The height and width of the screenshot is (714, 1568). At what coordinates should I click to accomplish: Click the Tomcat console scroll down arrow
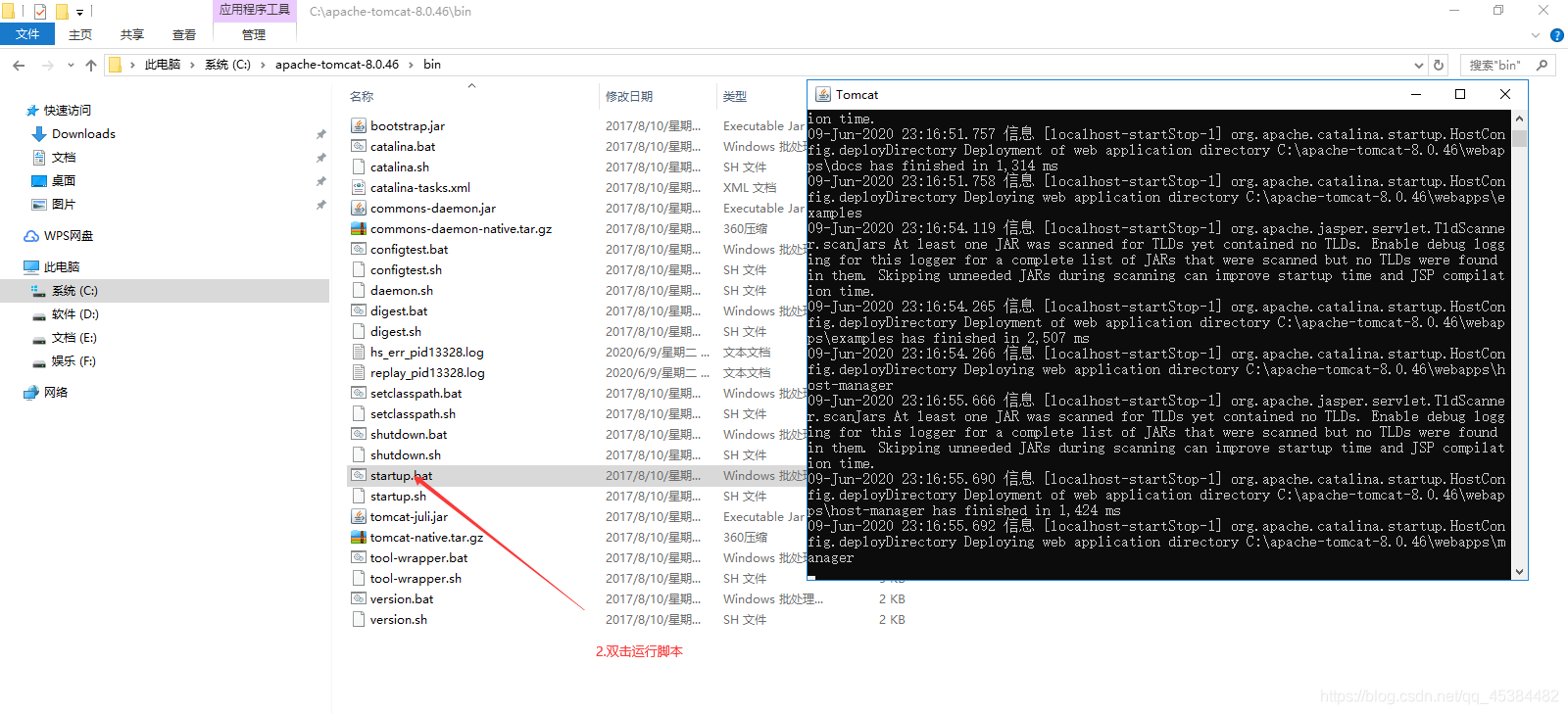[1519, 571]
